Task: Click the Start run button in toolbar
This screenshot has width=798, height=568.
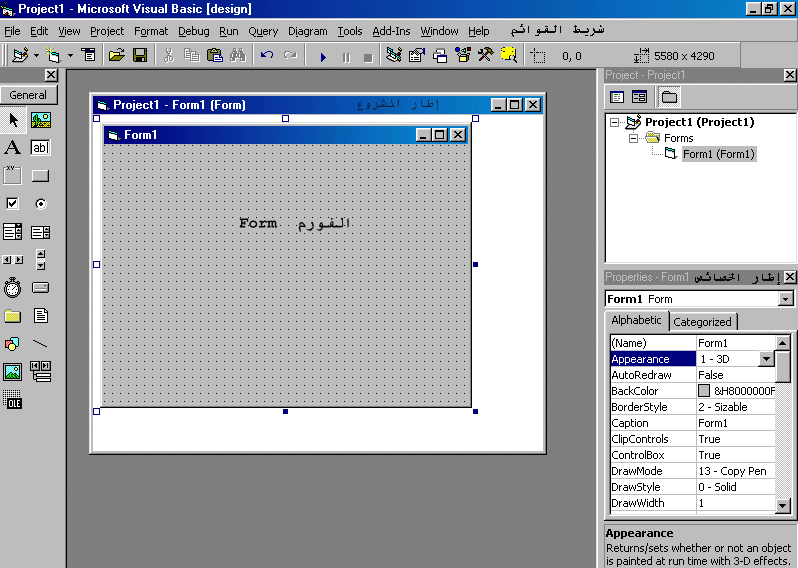Action: 323,56
